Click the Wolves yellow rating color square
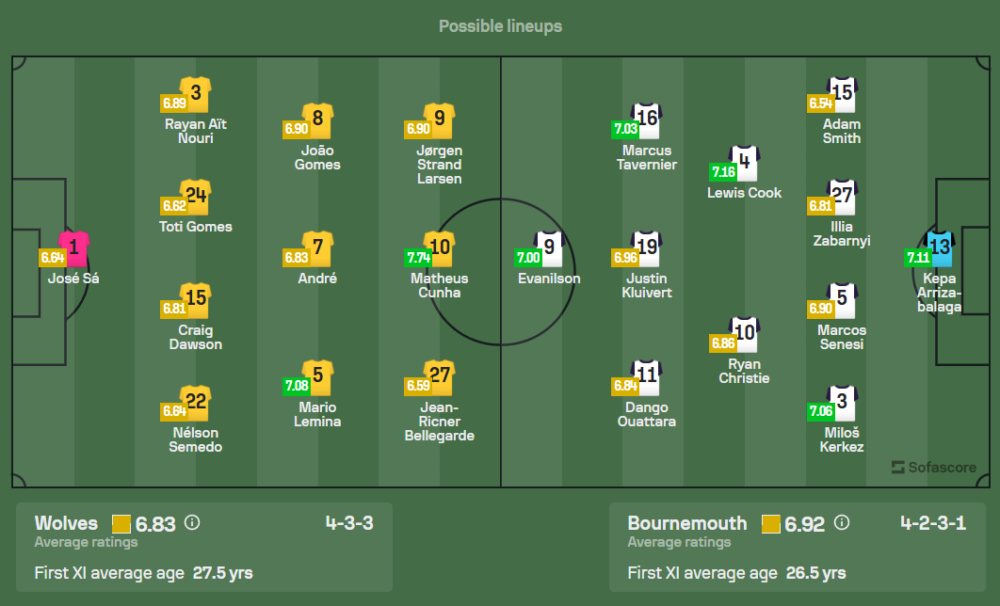Image resolution: width=1000 pixels, height=606 pixels. pos(122,523)
